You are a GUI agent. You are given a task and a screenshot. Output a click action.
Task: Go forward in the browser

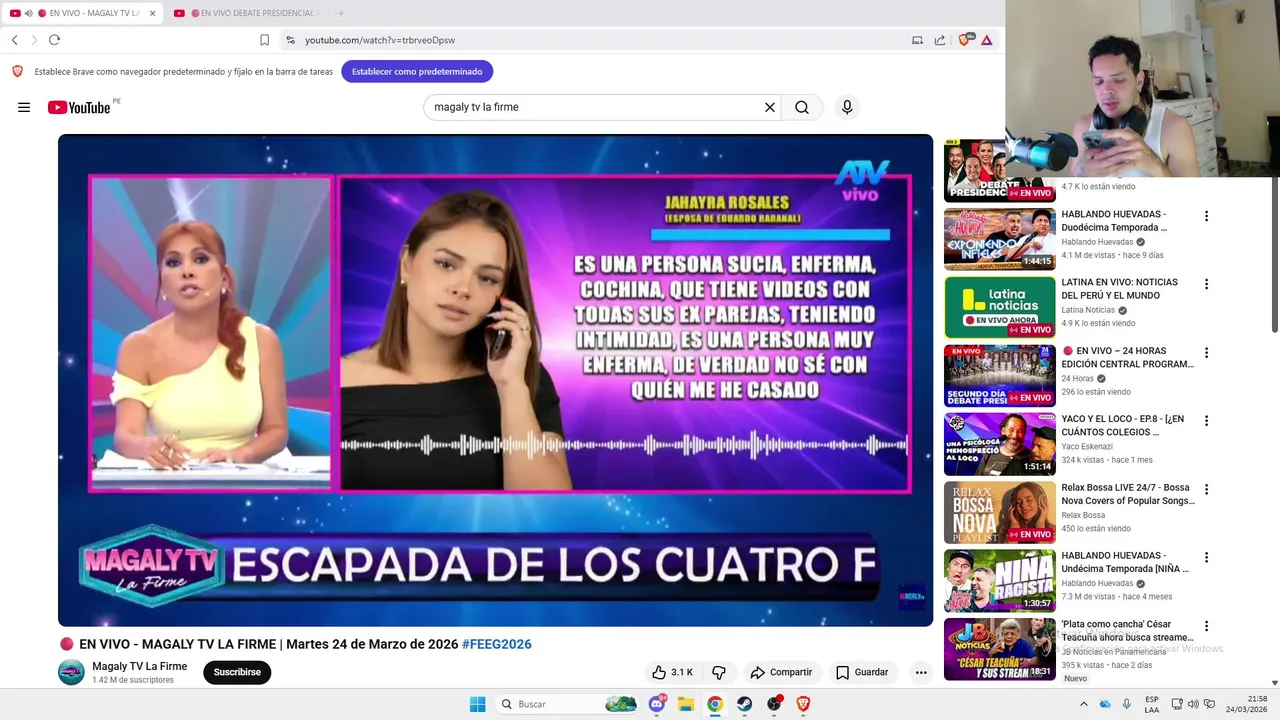pyautogui.click(x=34, y=40)
